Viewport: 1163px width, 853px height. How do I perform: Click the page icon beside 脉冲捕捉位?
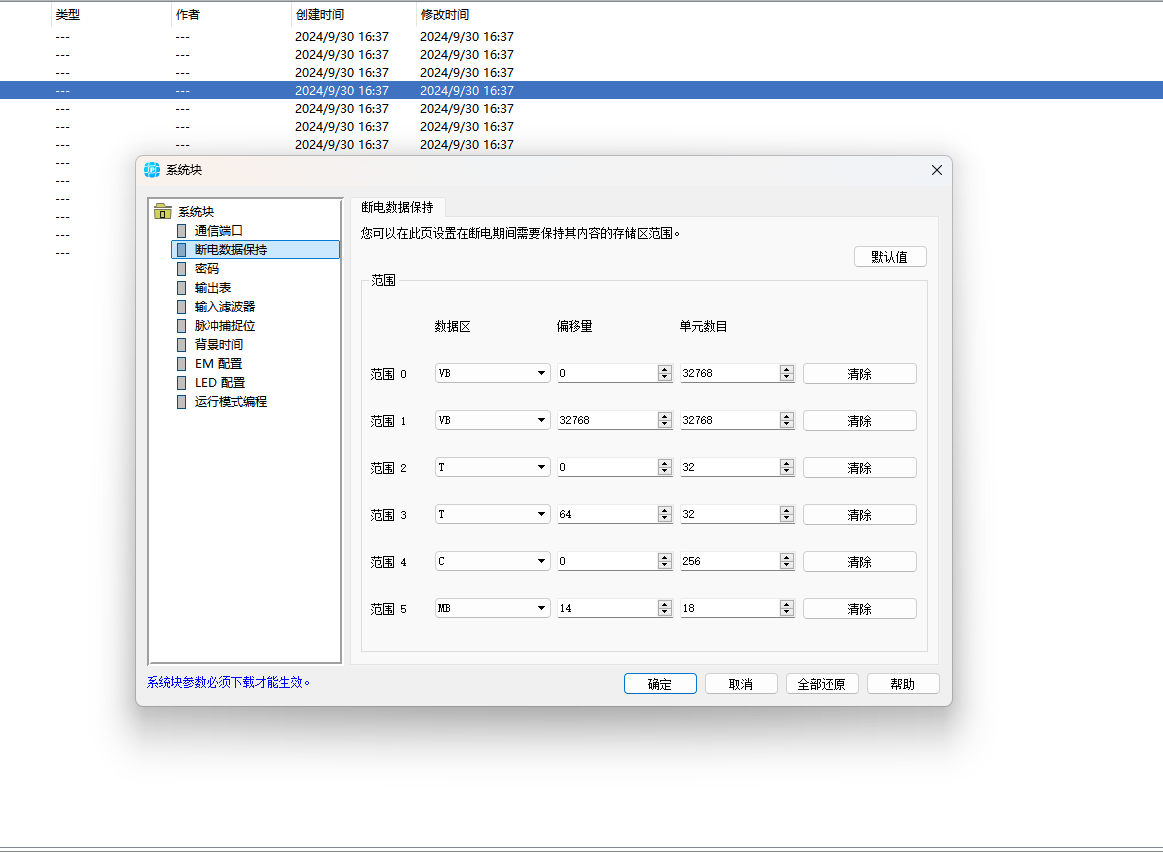(x=182, y=326)
